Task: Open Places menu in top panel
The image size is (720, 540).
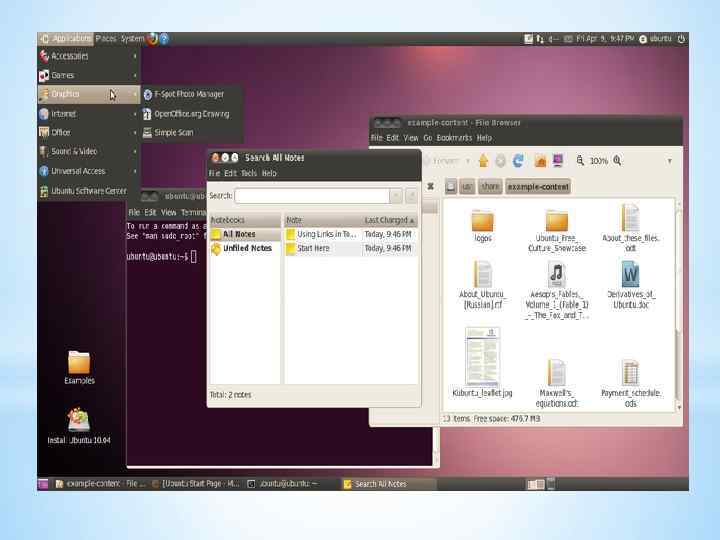Action: (106, 39)
